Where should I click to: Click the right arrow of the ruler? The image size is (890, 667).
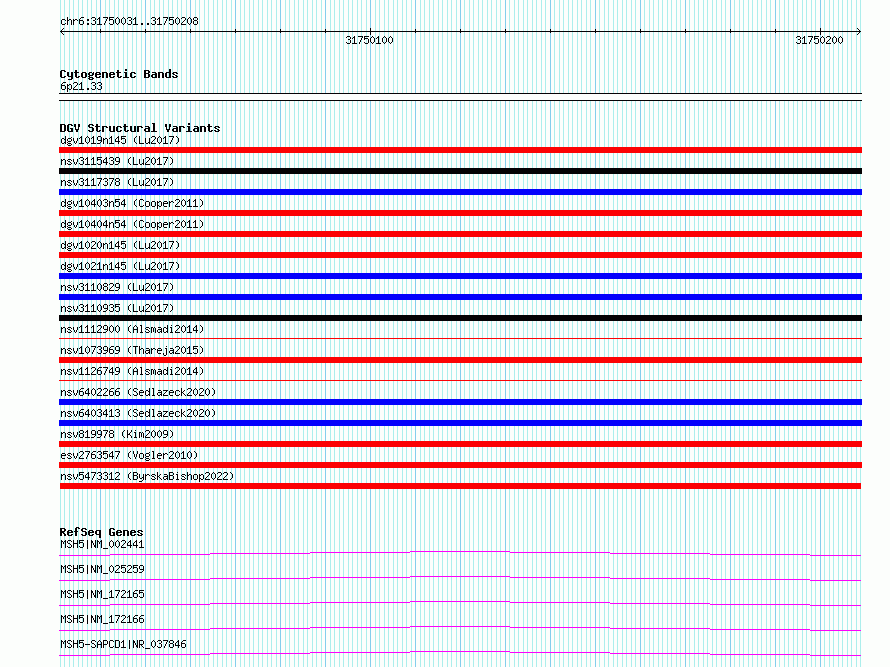859,32
